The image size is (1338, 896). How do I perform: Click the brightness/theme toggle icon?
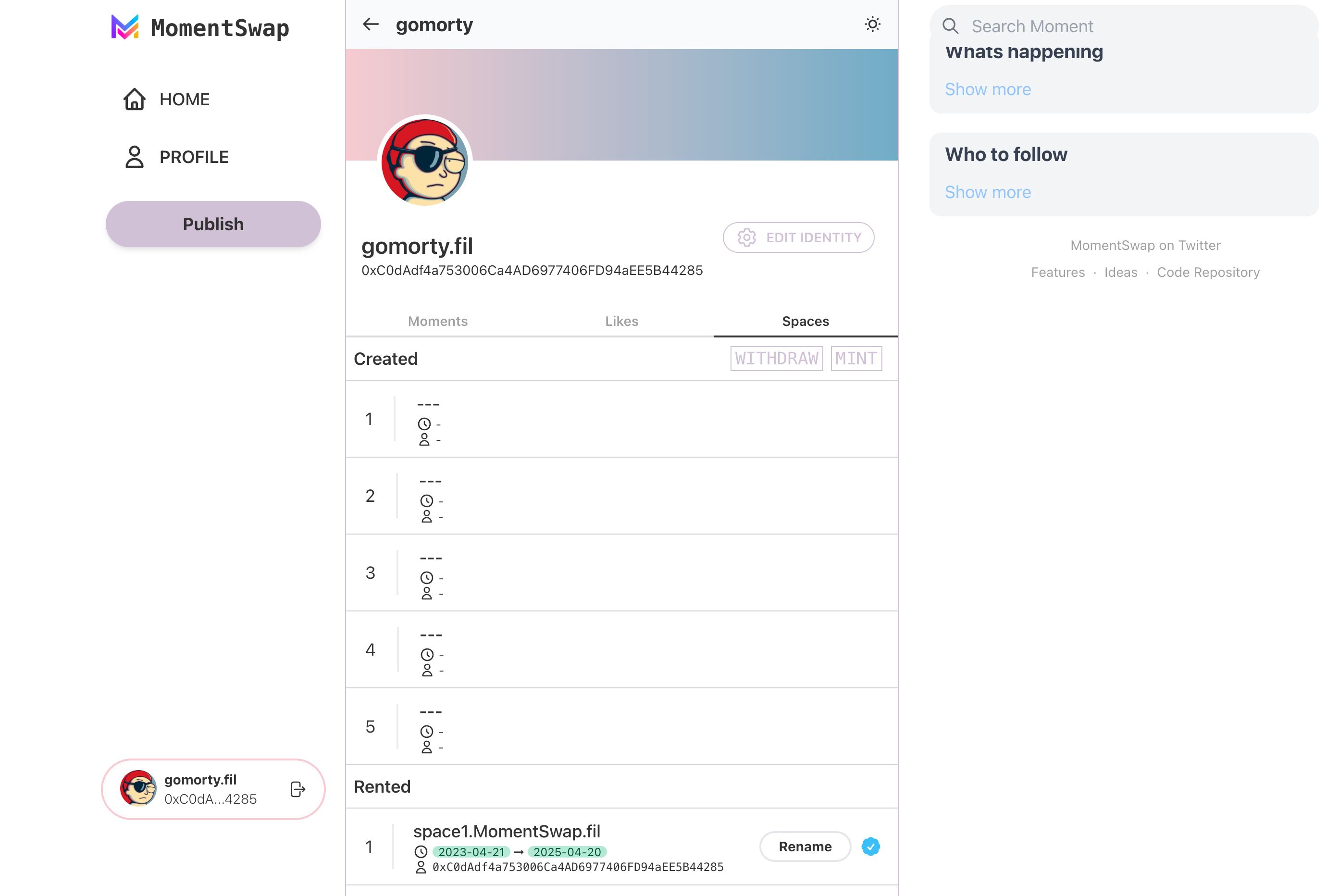(871, 24)
